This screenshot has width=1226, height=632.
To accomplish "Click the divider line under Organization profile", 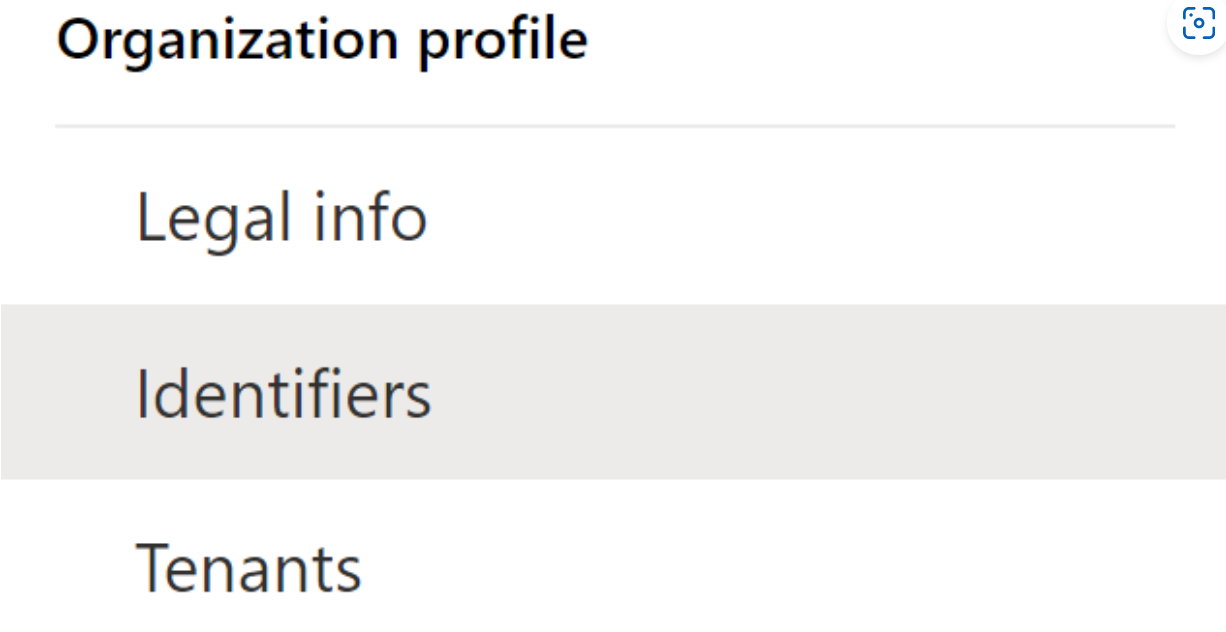I will [x=615, y=124].
